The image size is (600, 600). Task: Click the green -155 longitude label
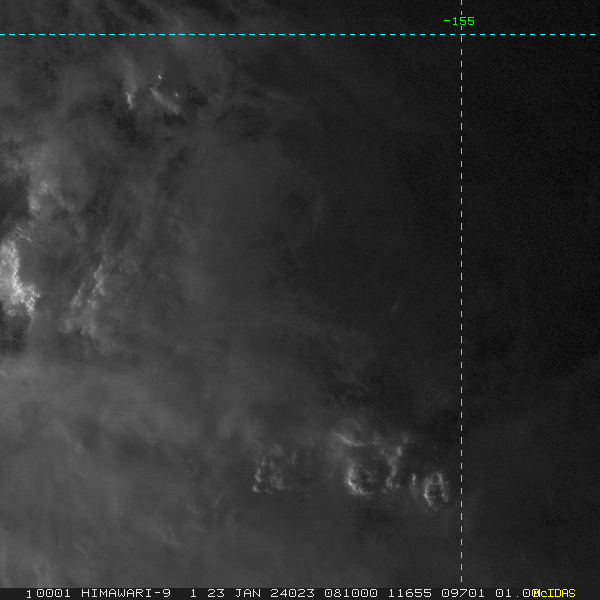(459, 21)
